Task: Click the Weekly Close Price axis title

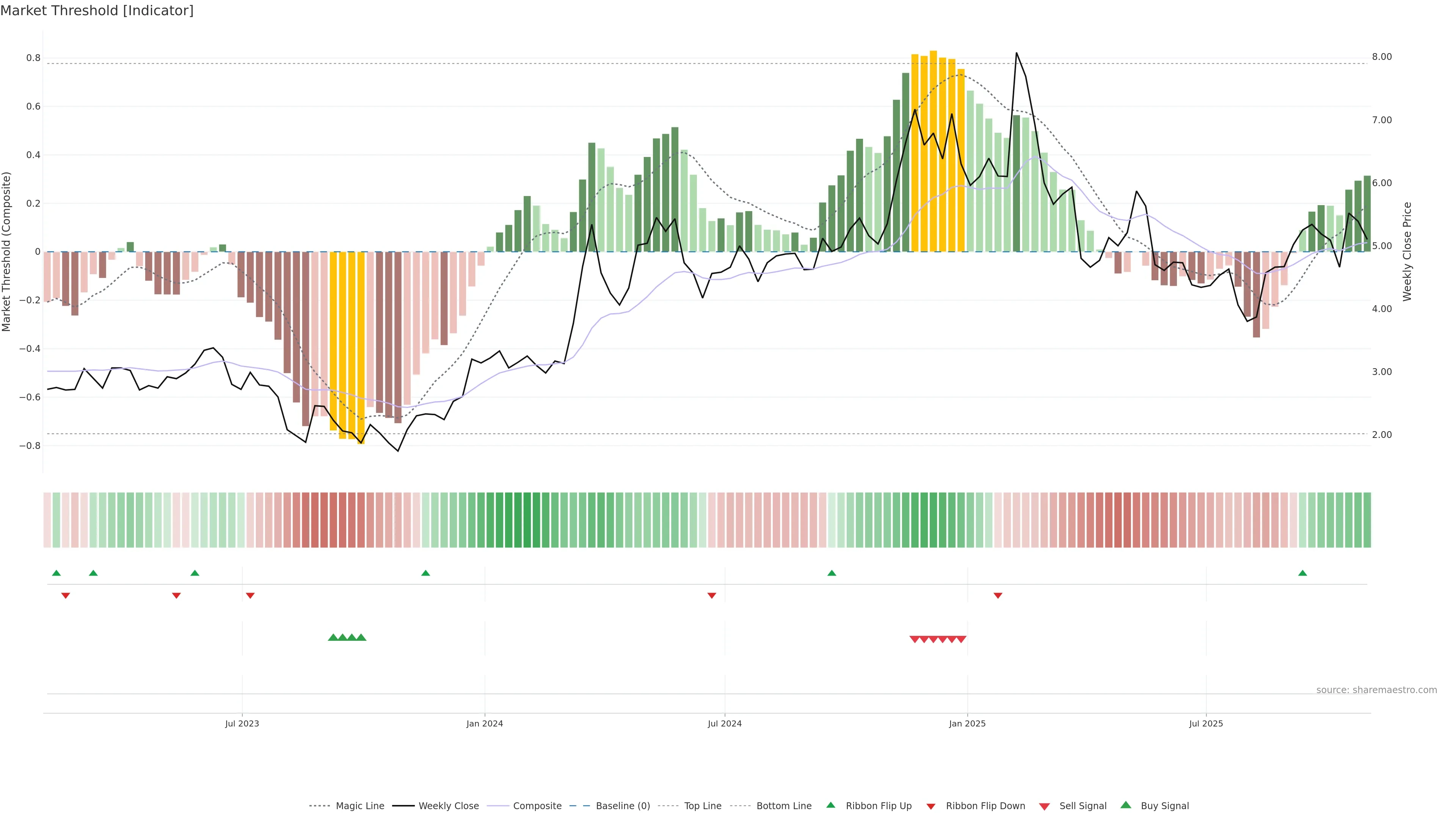Action: 1407,251
